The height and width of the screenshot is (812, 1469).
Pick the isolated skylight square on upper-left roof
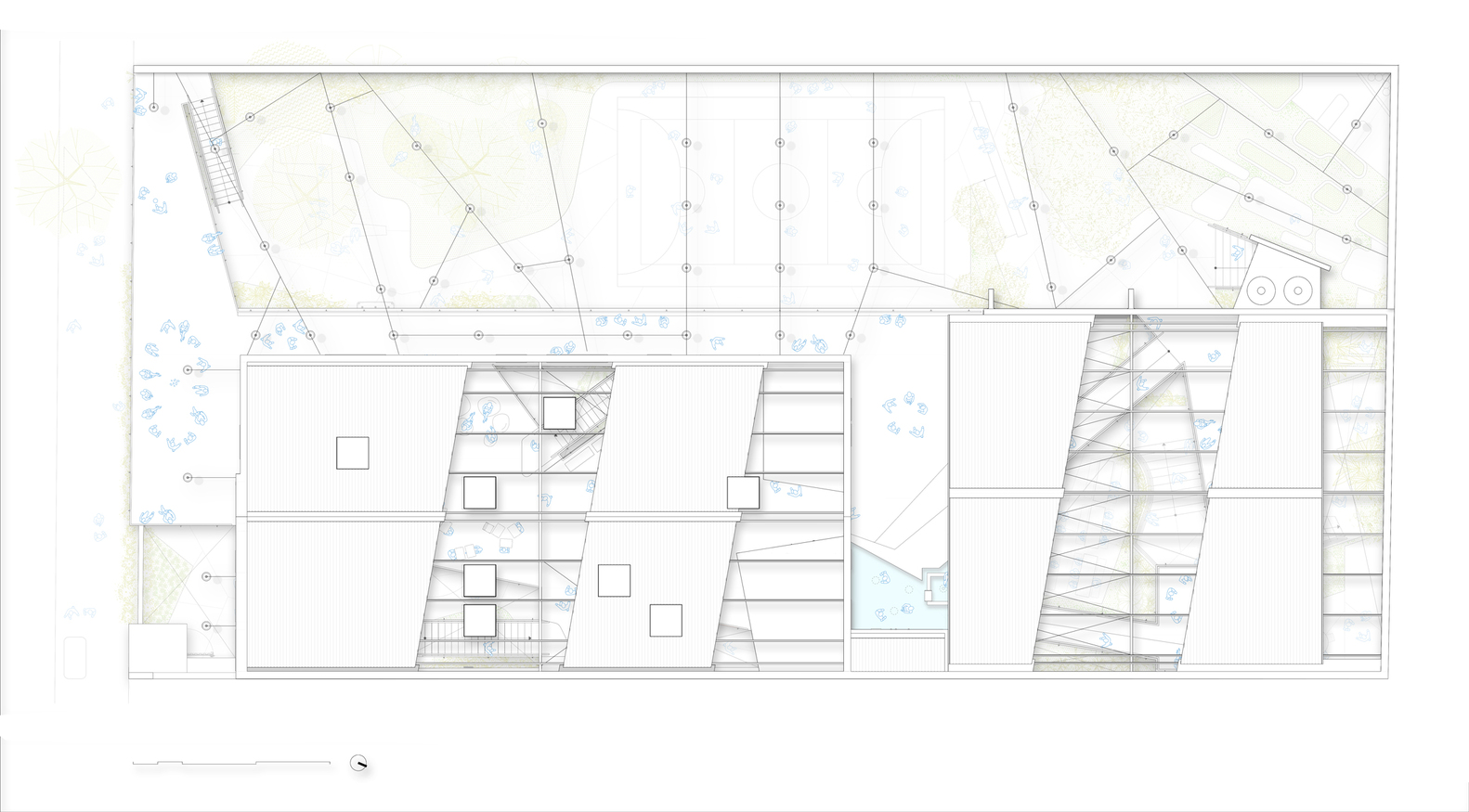[352, 453]
